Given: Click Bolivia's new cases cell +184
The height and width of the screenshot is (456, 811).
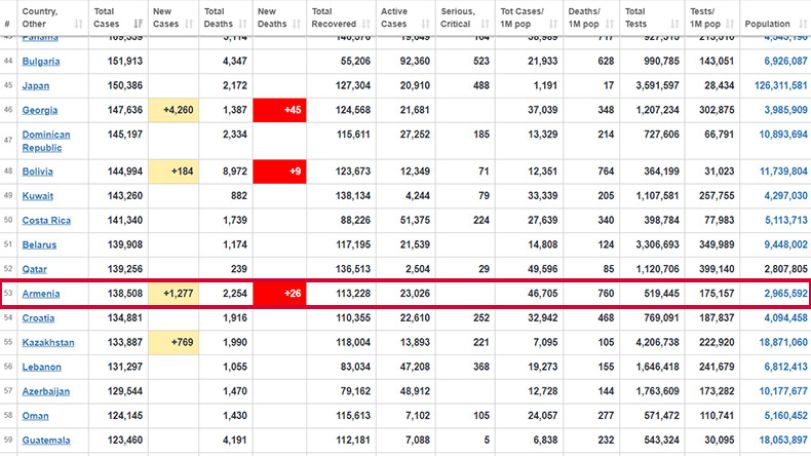Looking at the screenshot, I should 174,172.
